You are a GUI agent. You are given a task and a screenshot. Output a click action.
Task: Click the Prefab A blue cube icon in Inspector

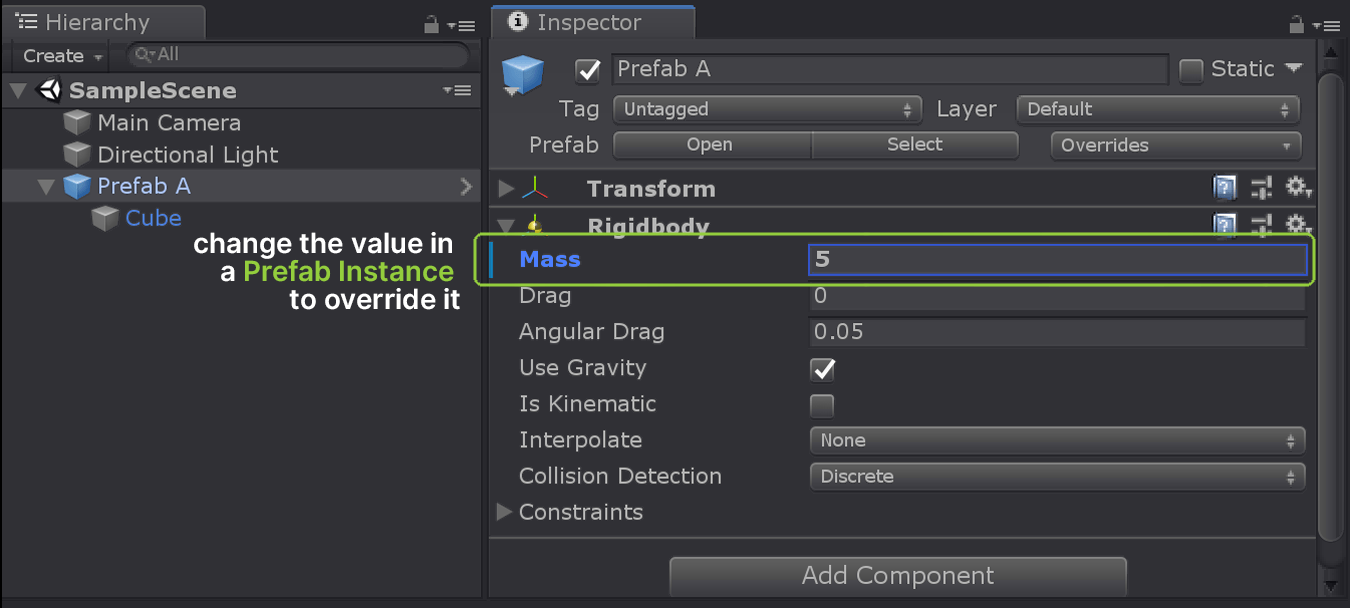[523, 75]
